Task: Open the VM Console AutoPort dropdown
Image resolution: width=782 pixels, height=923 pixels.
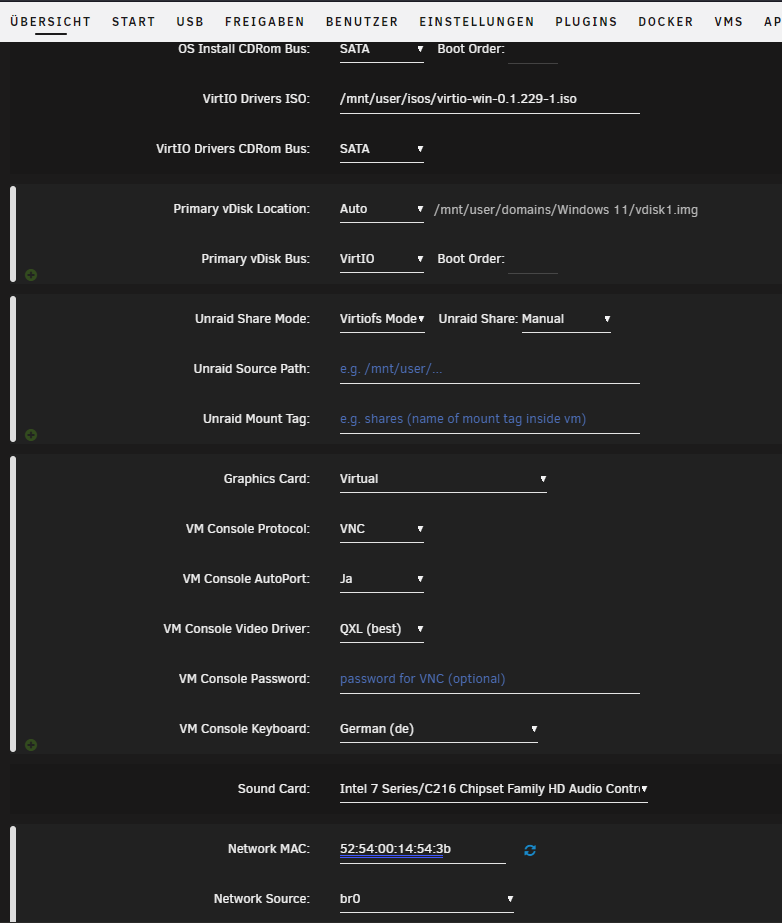Action: point(381,579)
